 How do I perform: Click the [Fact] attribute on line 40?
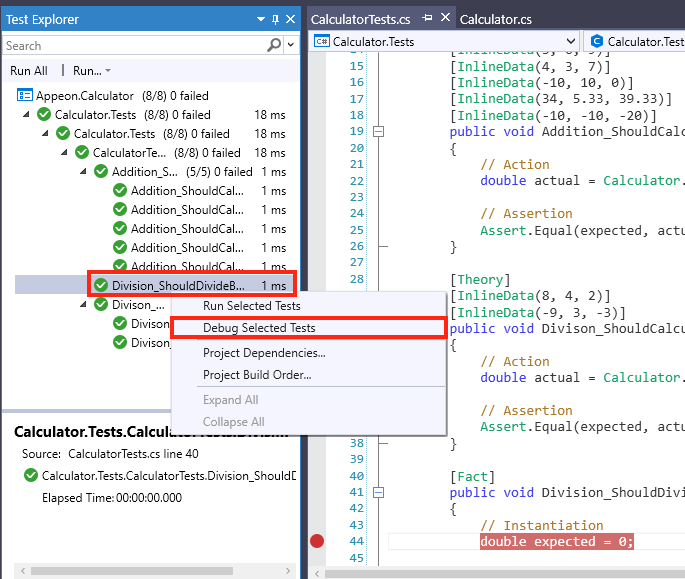tap(473, 476)
